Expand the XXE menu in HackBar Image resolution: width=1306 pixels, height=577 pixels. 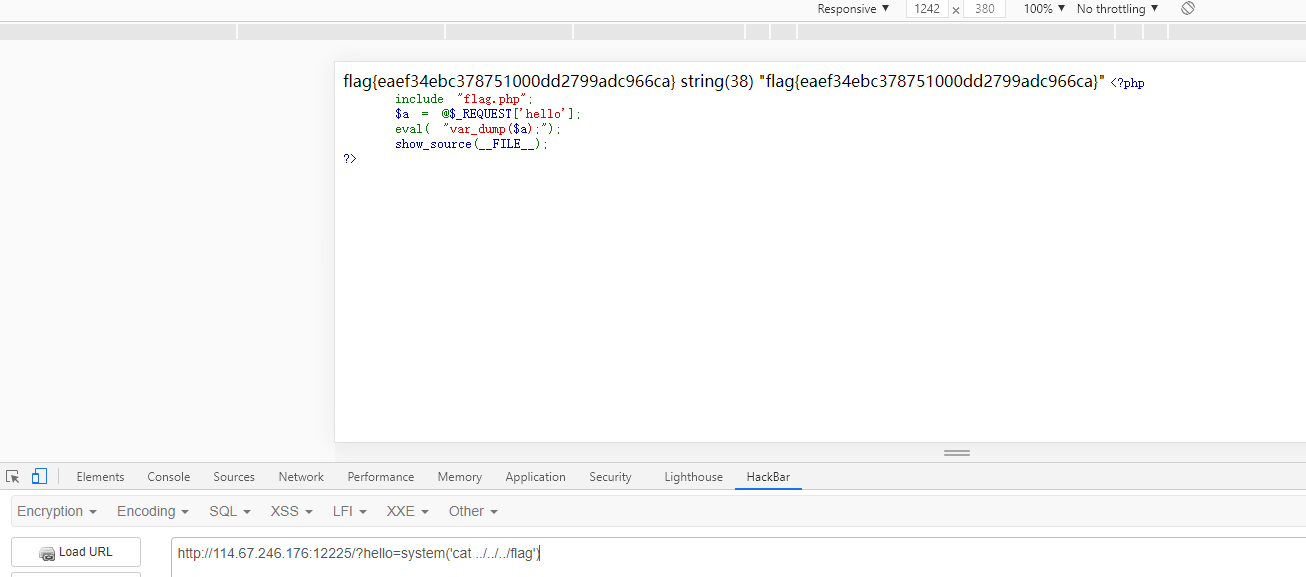click(x=408, y=511)
